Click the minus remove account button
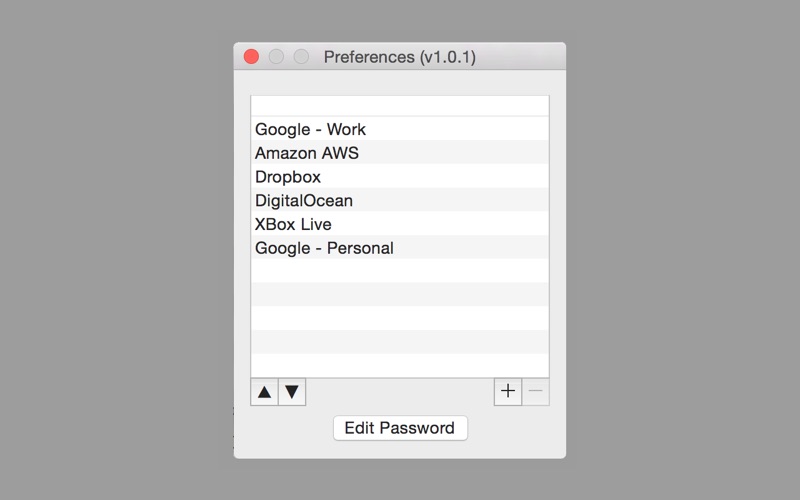Viewport: 800px width, 500px height. [536, 392]
